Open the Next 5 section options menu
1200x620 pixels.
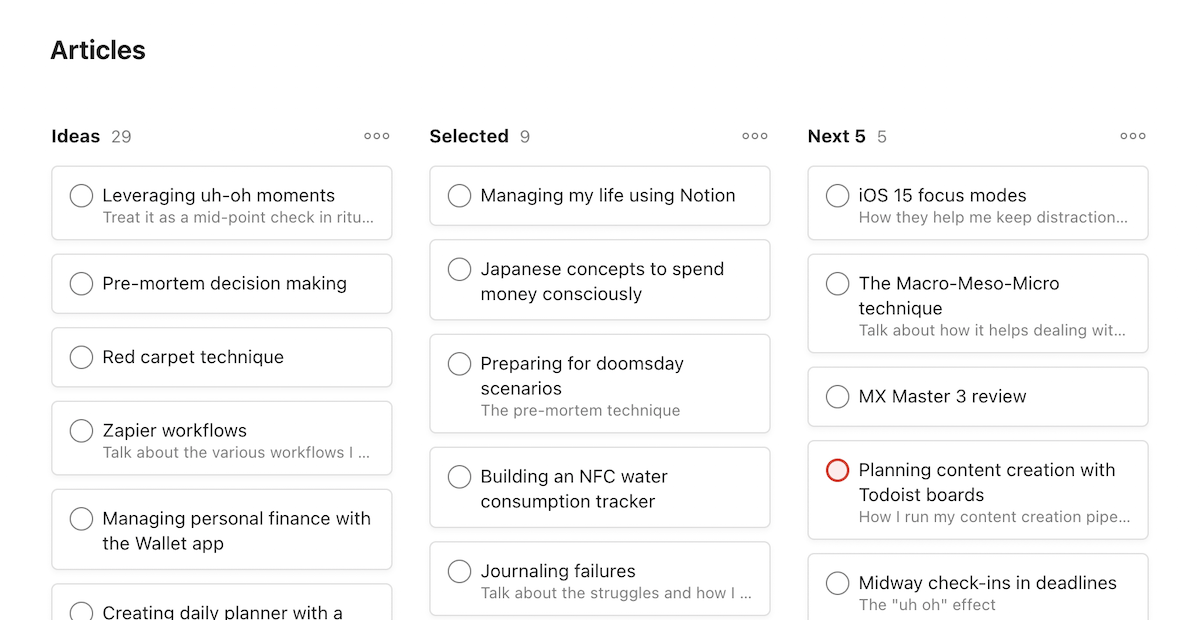tap(1133, 136)
